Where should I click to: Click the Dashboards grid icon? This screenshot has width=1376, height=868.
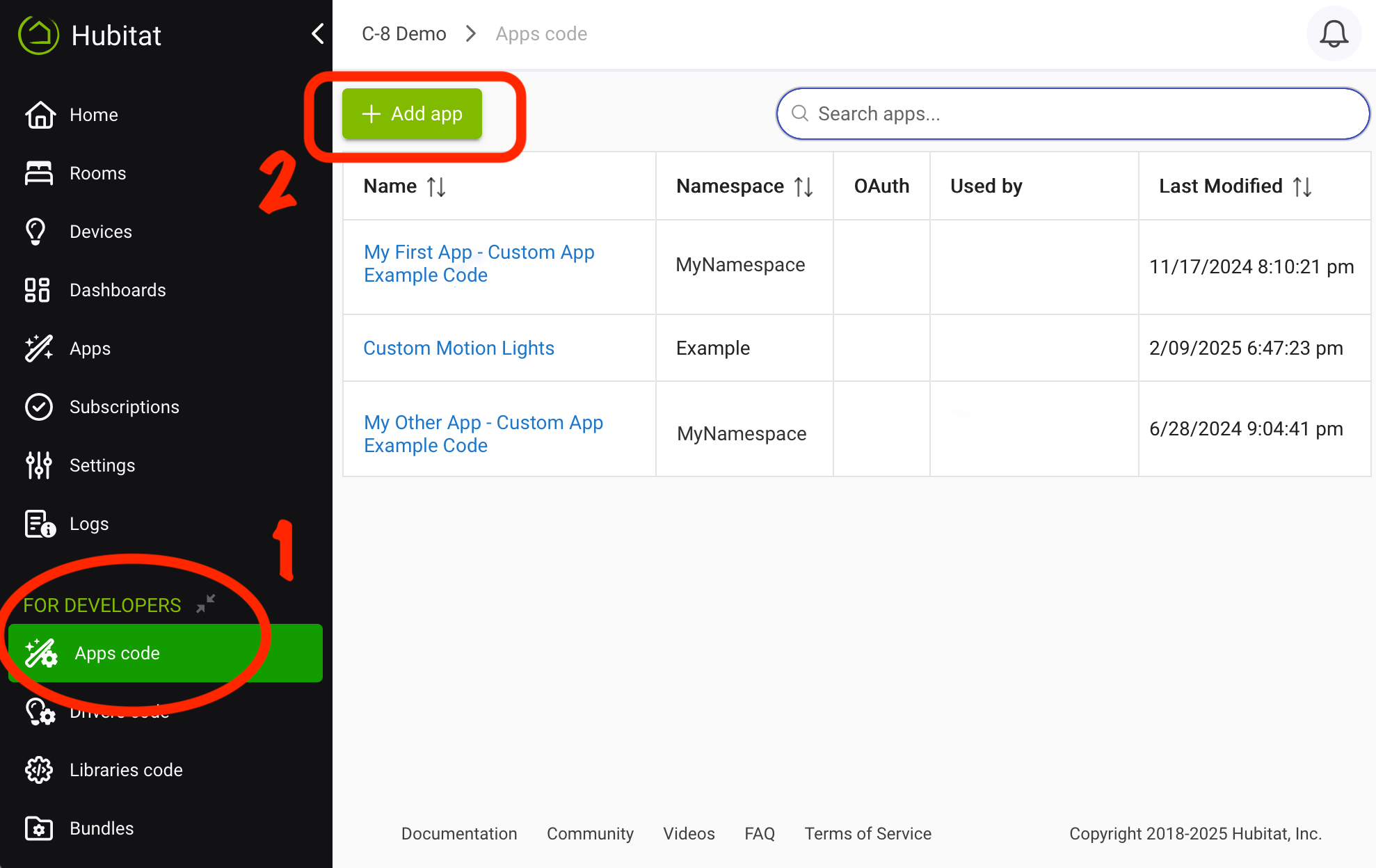[38, 290]
